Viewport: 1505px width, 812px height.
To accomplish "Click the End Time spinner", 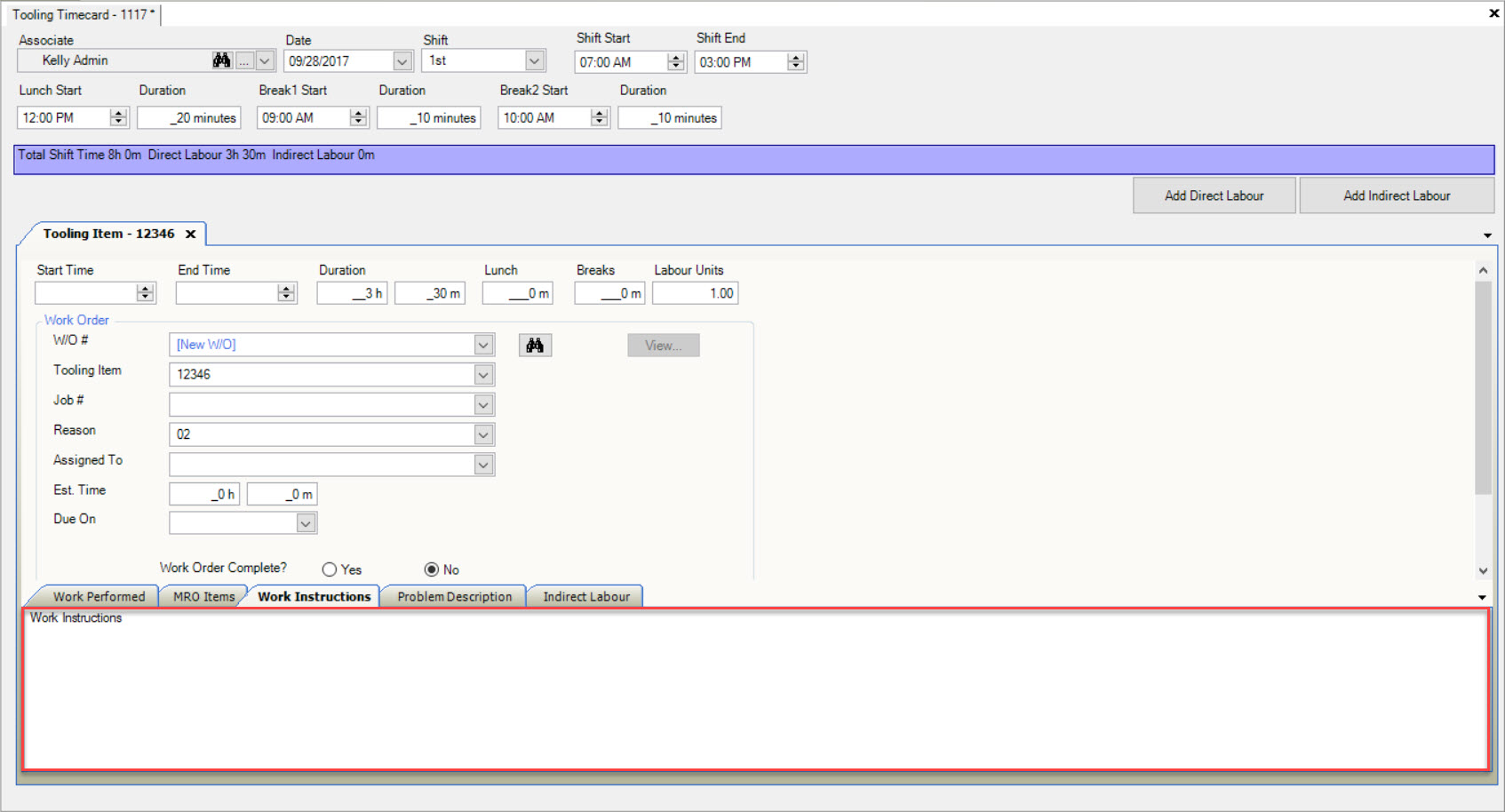I will point(286,293).
